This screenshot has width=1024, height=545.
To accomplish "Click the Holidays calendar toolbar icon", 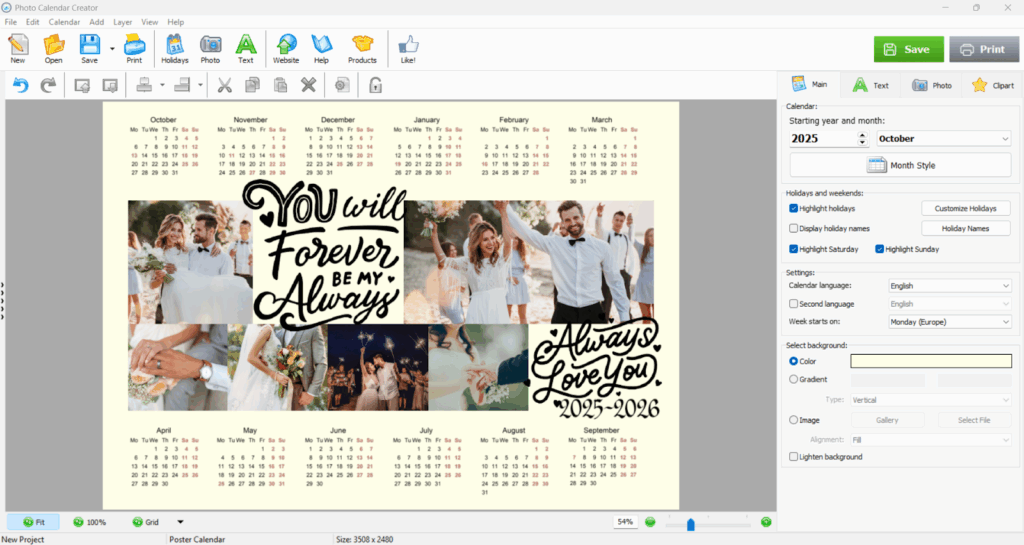I will click(174, 47).
